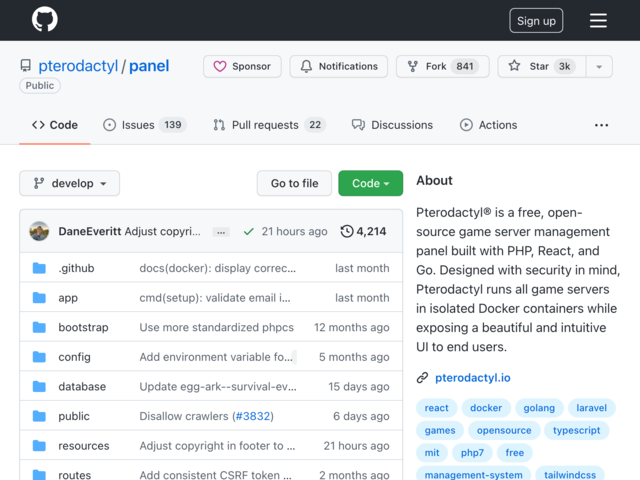This screenshot has height=480, width=640.
Task: Open Add environment variable commit link
Action: [x=216, y=357]
